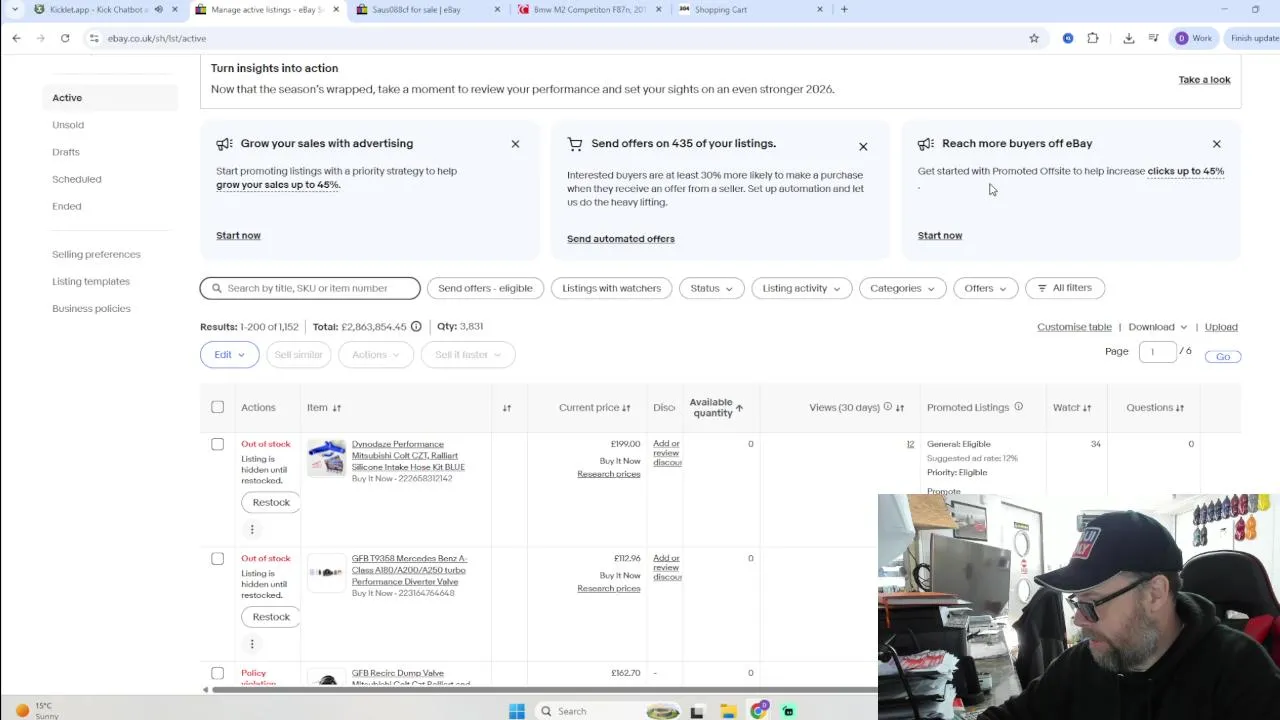Open Chrome from the taskbar
Screen dimensions: 1280x720
759,711
